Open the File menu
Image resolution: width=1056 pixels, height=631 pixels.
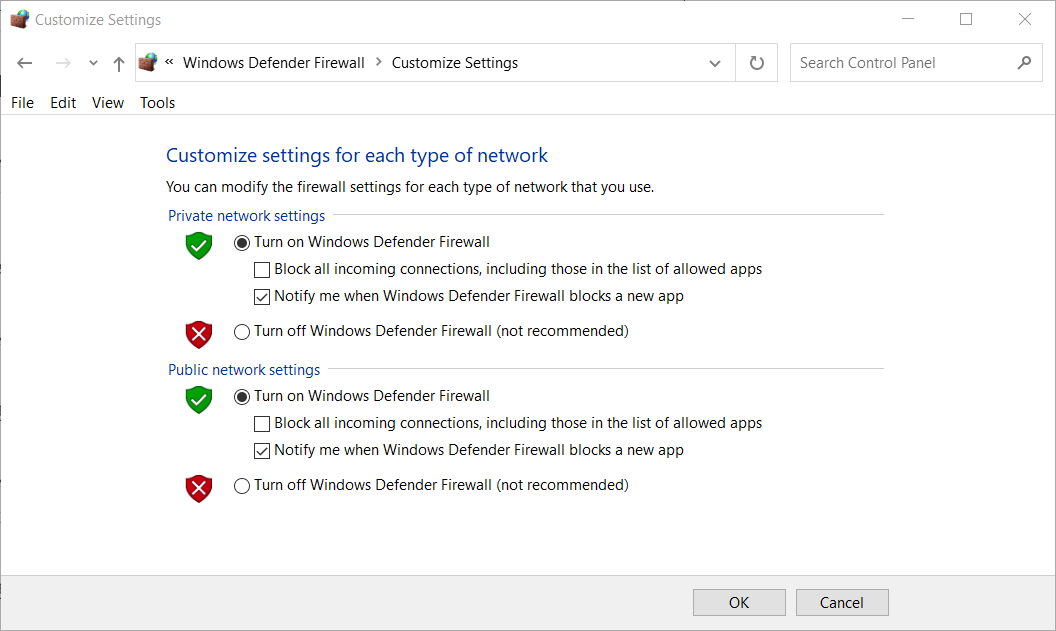22,102
